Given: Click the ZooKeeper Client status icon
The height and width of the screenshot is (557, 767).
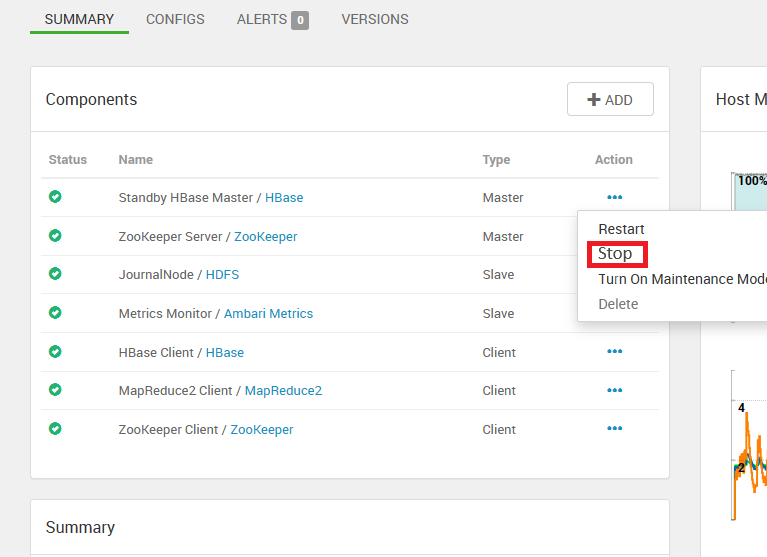Looking at the screenshot, I should pyautogui.click(x=55, y=429).
